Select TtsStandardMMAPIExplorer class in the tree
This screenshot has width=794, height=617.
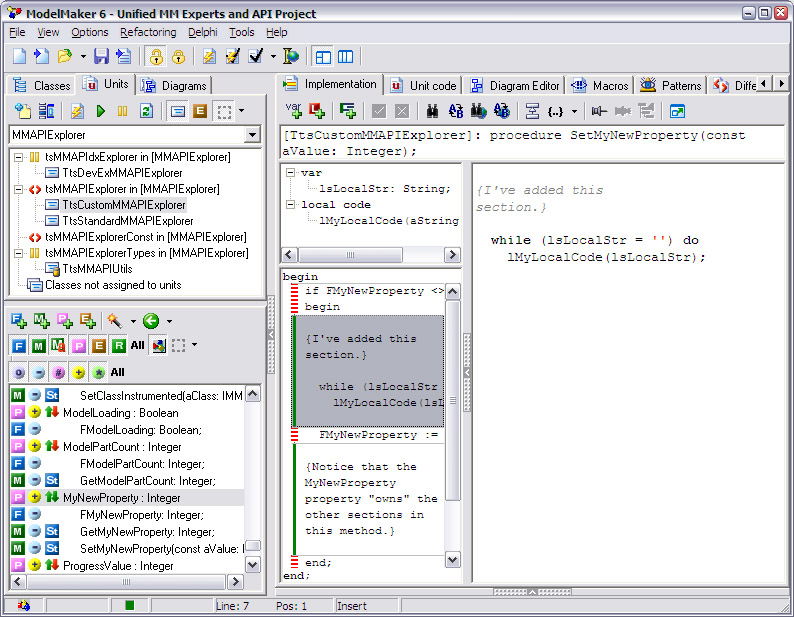tap(127, 221)
